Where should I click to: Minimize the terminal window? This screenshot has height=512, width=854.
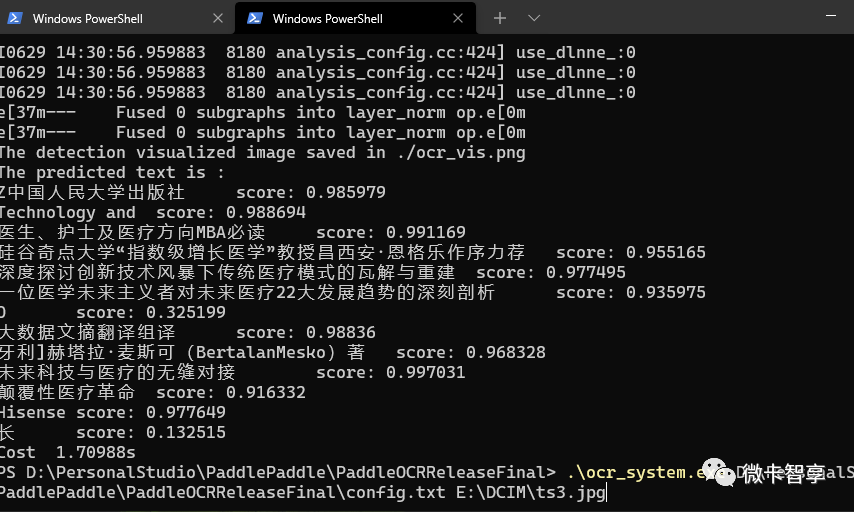click(831, 16)
